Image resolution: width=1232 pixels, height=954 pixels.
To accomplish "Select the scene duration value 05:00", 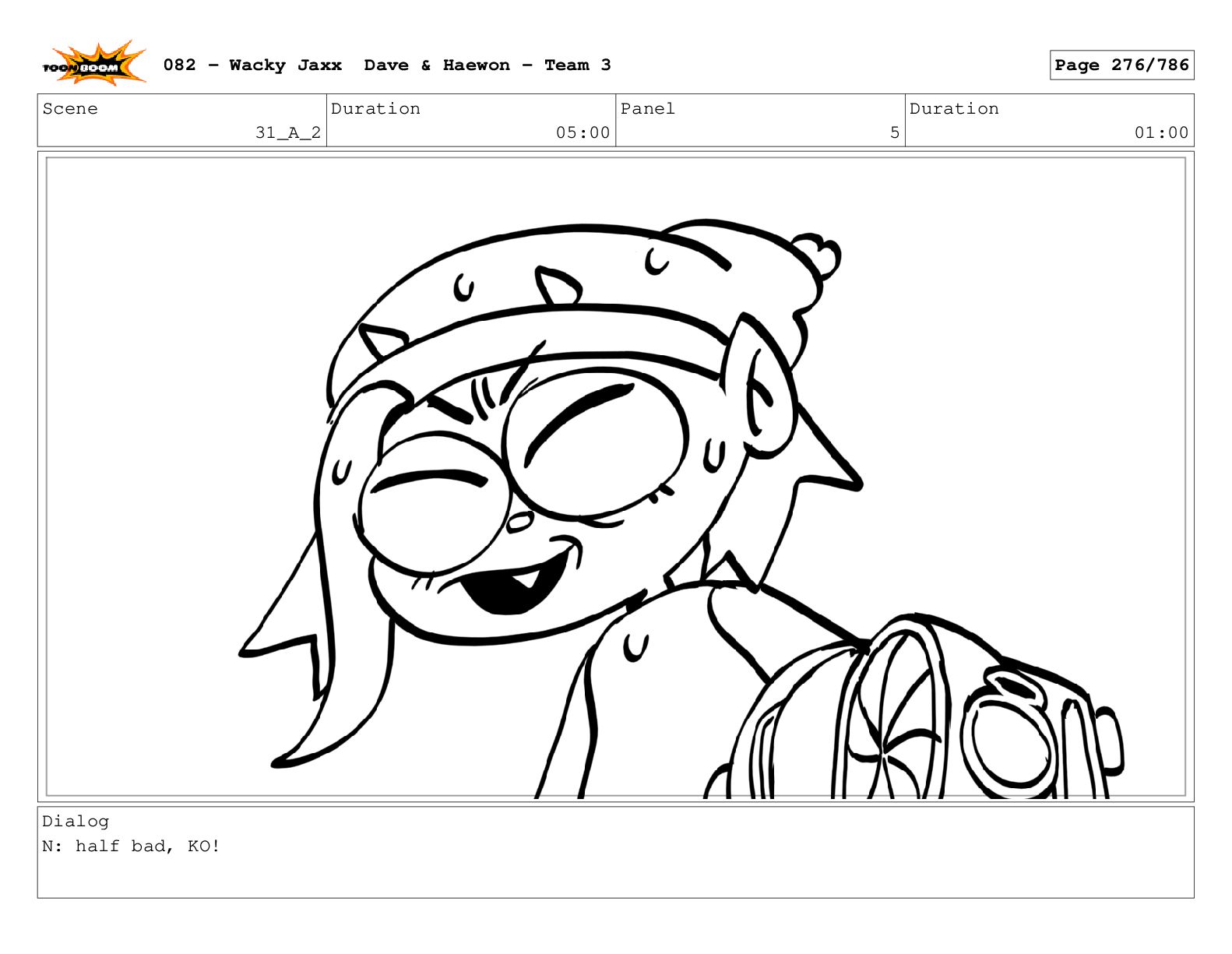I will 582,132.
